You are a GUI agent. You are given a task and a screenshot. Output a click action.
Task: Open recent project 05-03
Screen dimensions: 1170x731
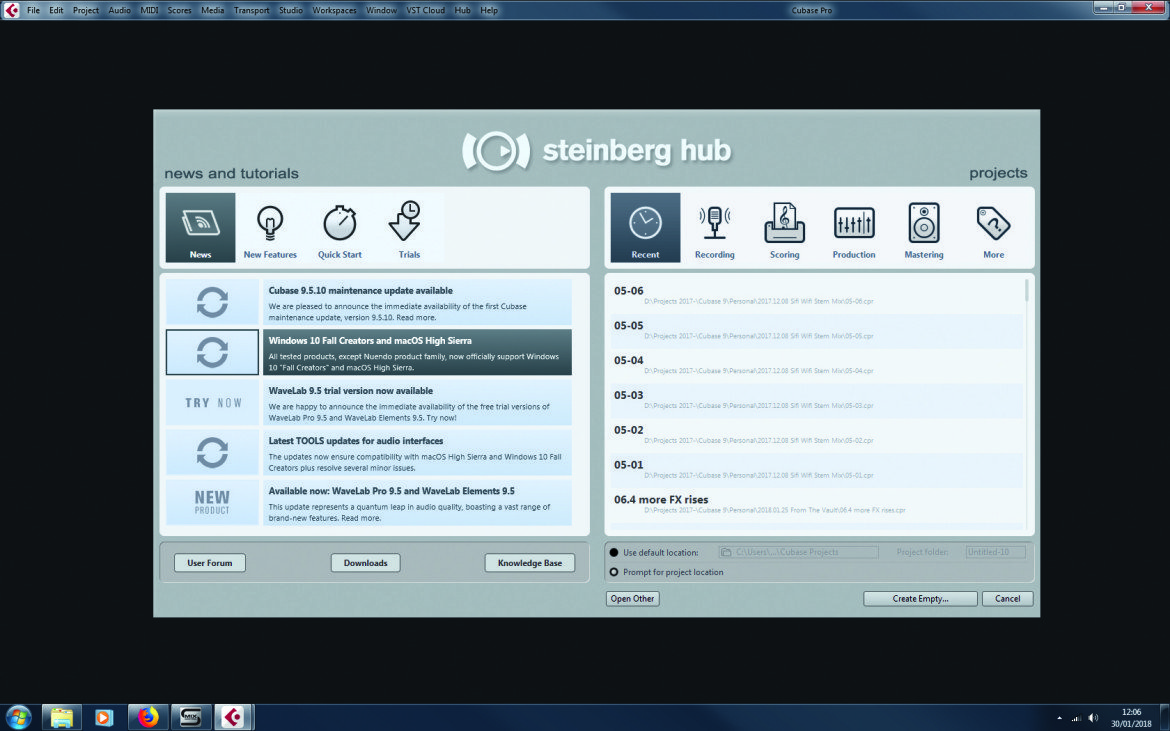pos(816,400)
